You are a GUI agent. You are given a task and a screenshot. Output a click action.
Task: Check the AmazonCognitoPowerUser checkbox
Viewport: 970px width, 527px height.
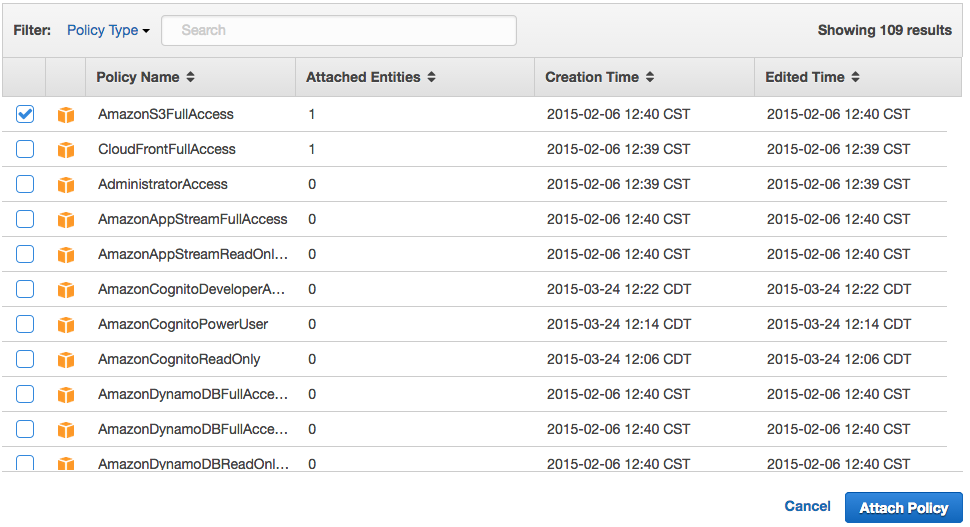click(x=25, y=323)
